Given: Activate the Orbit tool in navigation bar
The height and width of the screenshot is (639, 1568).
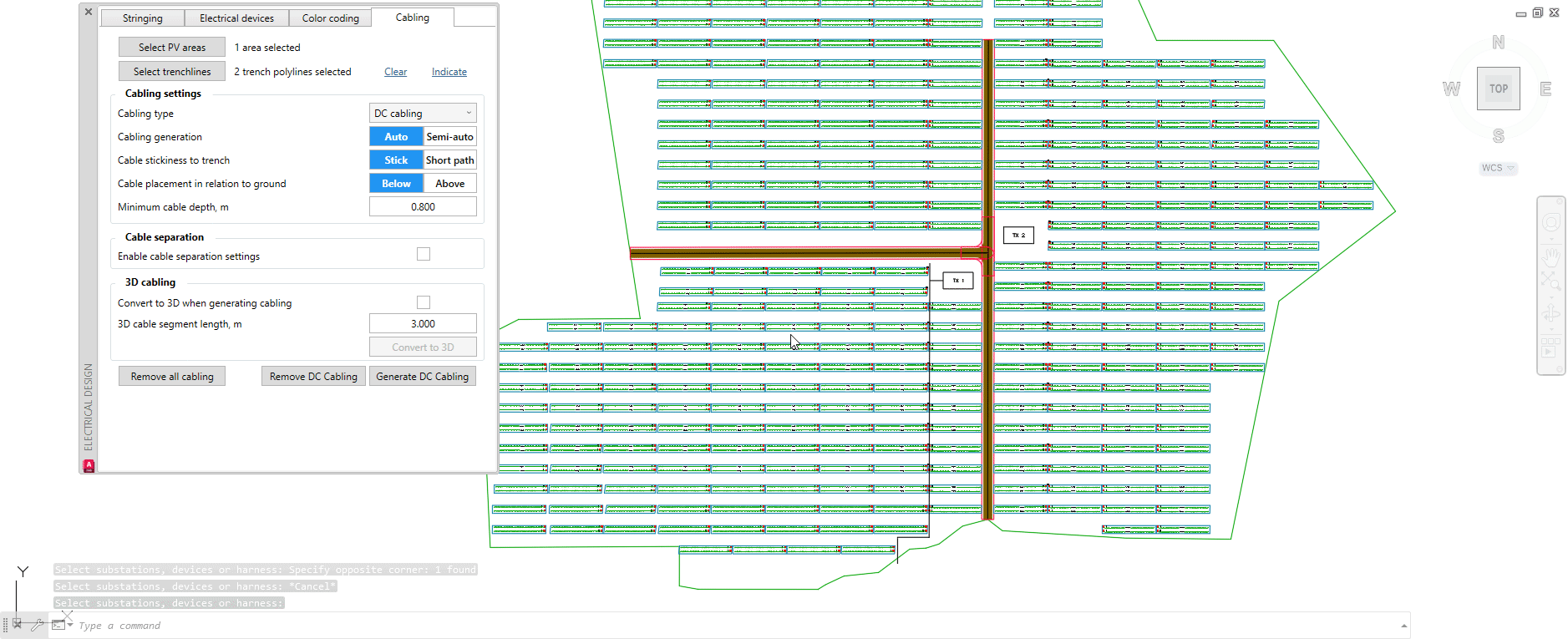Looking at the screenshot, I should click(1551, 313).
